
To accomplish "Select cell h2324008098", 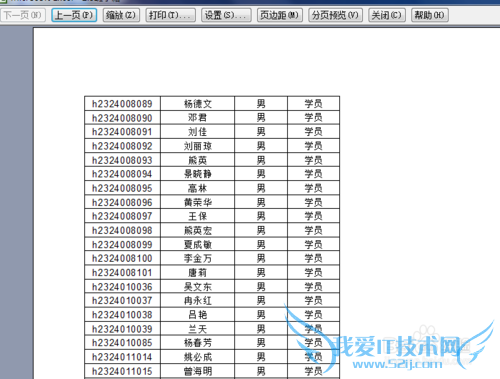I will click(x=122, y=230).
